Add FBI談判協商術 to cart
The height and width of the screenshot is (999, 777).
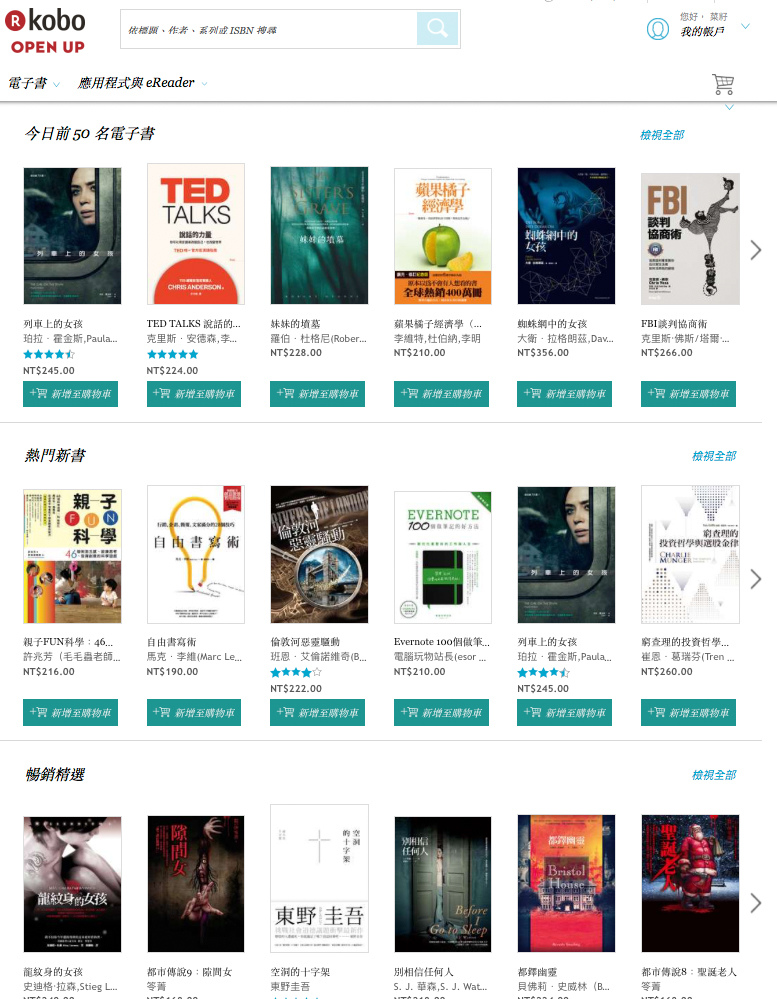[x=688, y=394]
